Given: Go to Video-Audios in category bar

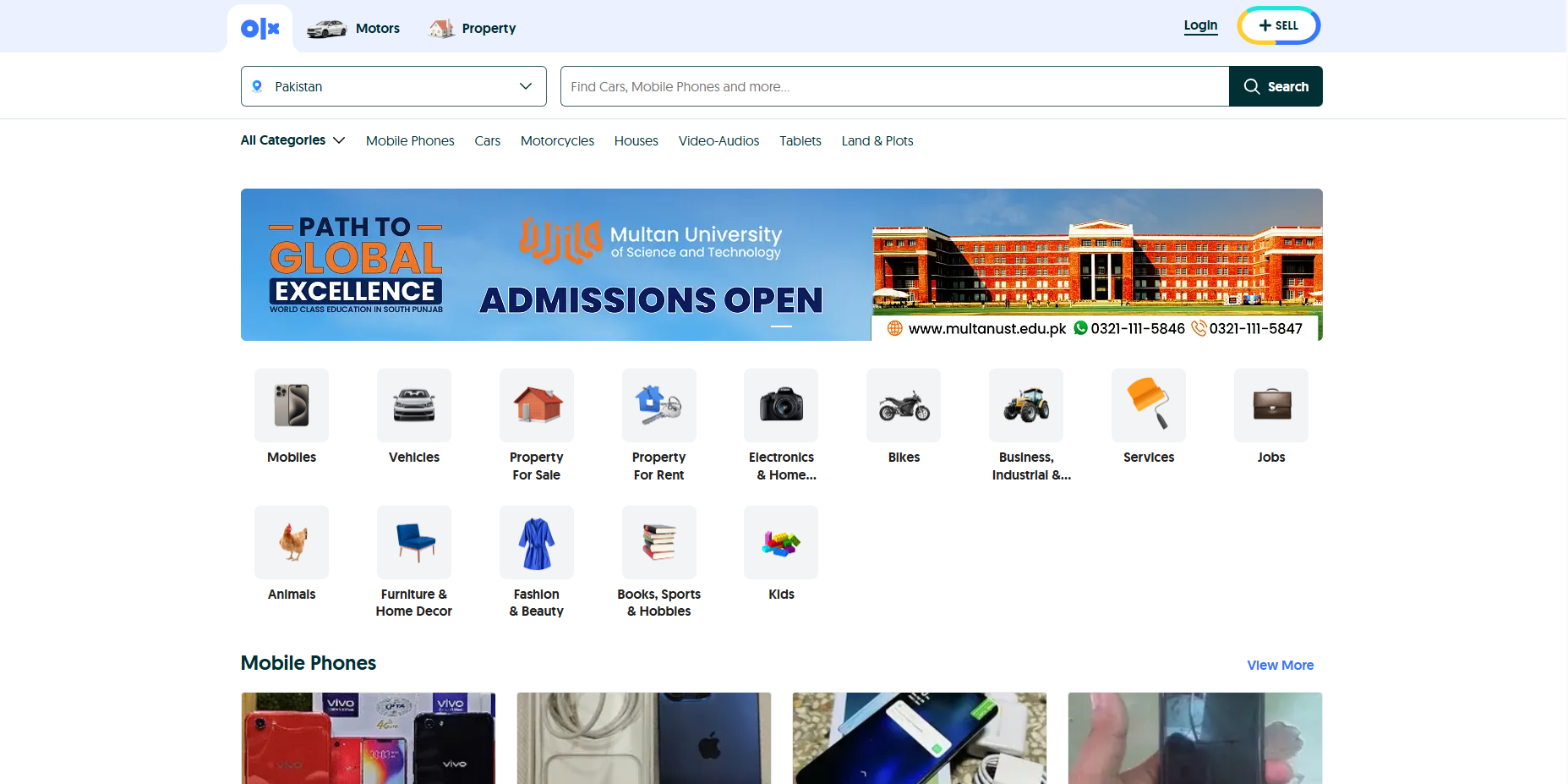Looking at the screenshot, I should [718, 141].
